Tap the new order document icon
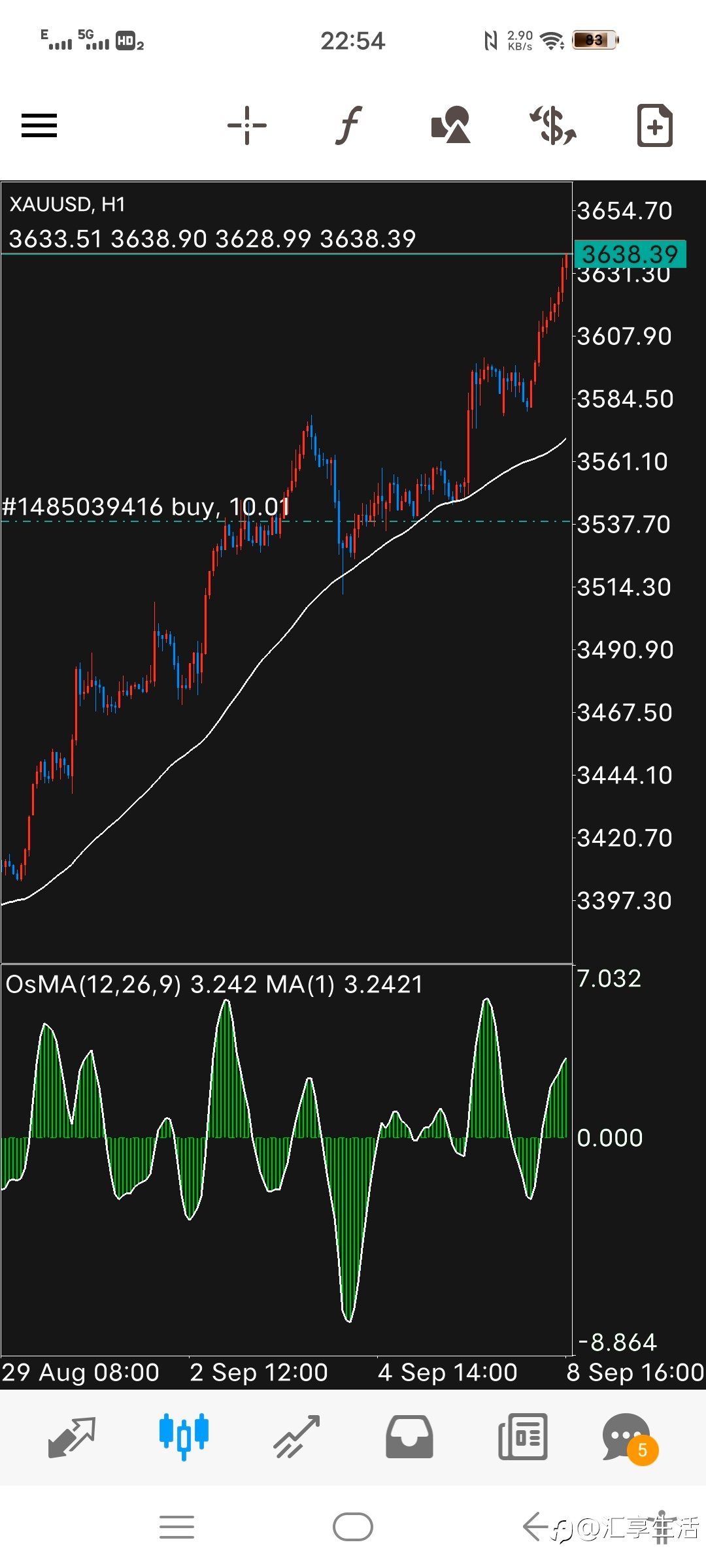 click(x=655, y=125)
